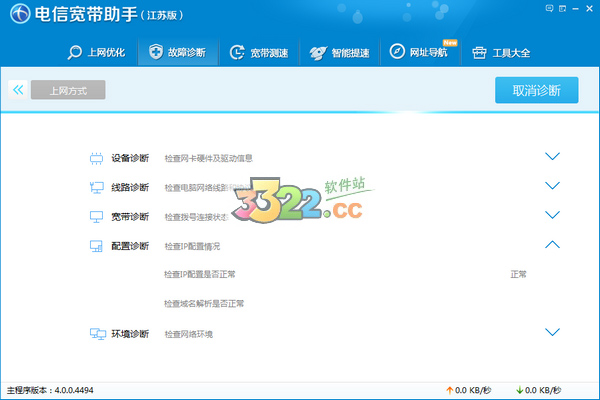Click the magnifier icon for 上网优化

pos(75,52)
